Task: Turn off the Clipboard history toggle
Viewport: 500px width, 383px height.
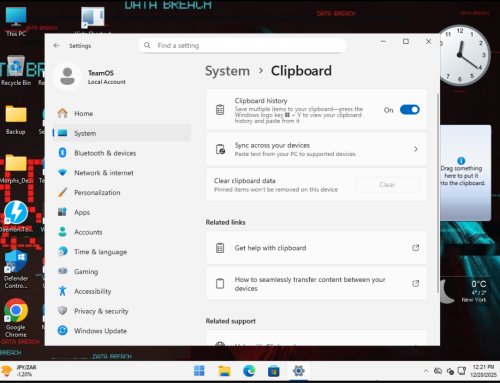Action: coord(410,110)
